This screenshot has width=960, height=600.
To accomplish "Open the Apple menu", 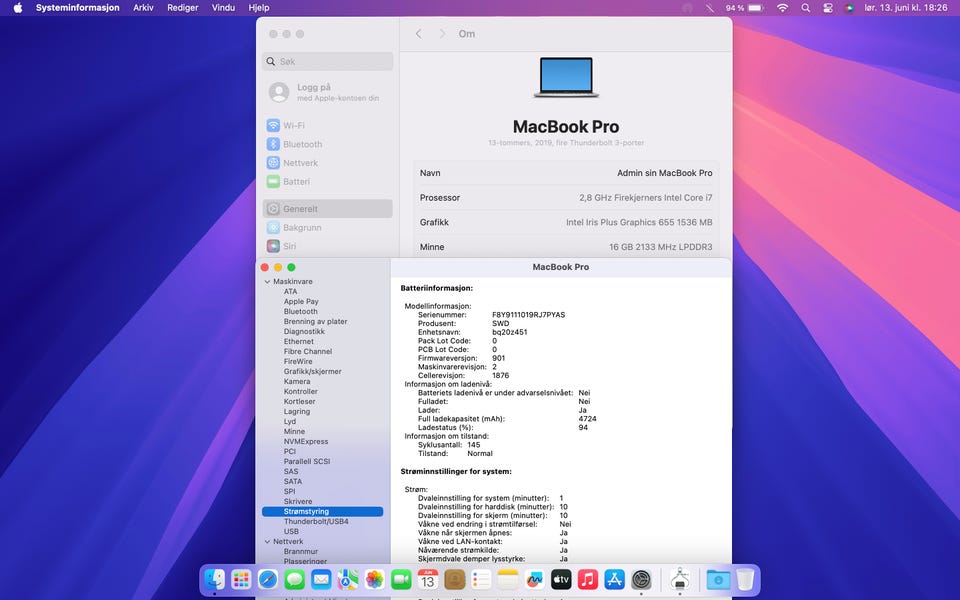I will pyautogui.click(x=18, y=8).
